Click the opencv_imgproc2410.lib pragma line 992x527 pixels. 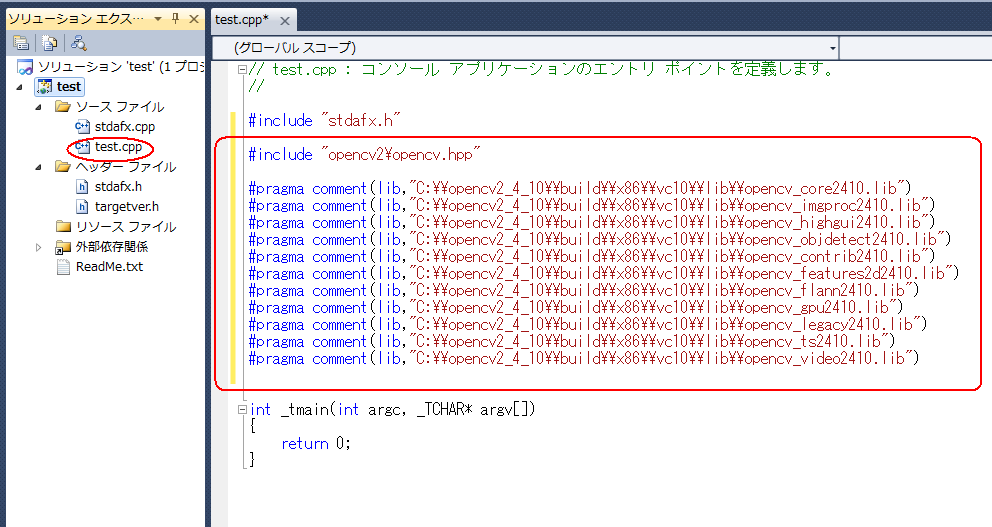pyautogui.click(x=592, y=206)
